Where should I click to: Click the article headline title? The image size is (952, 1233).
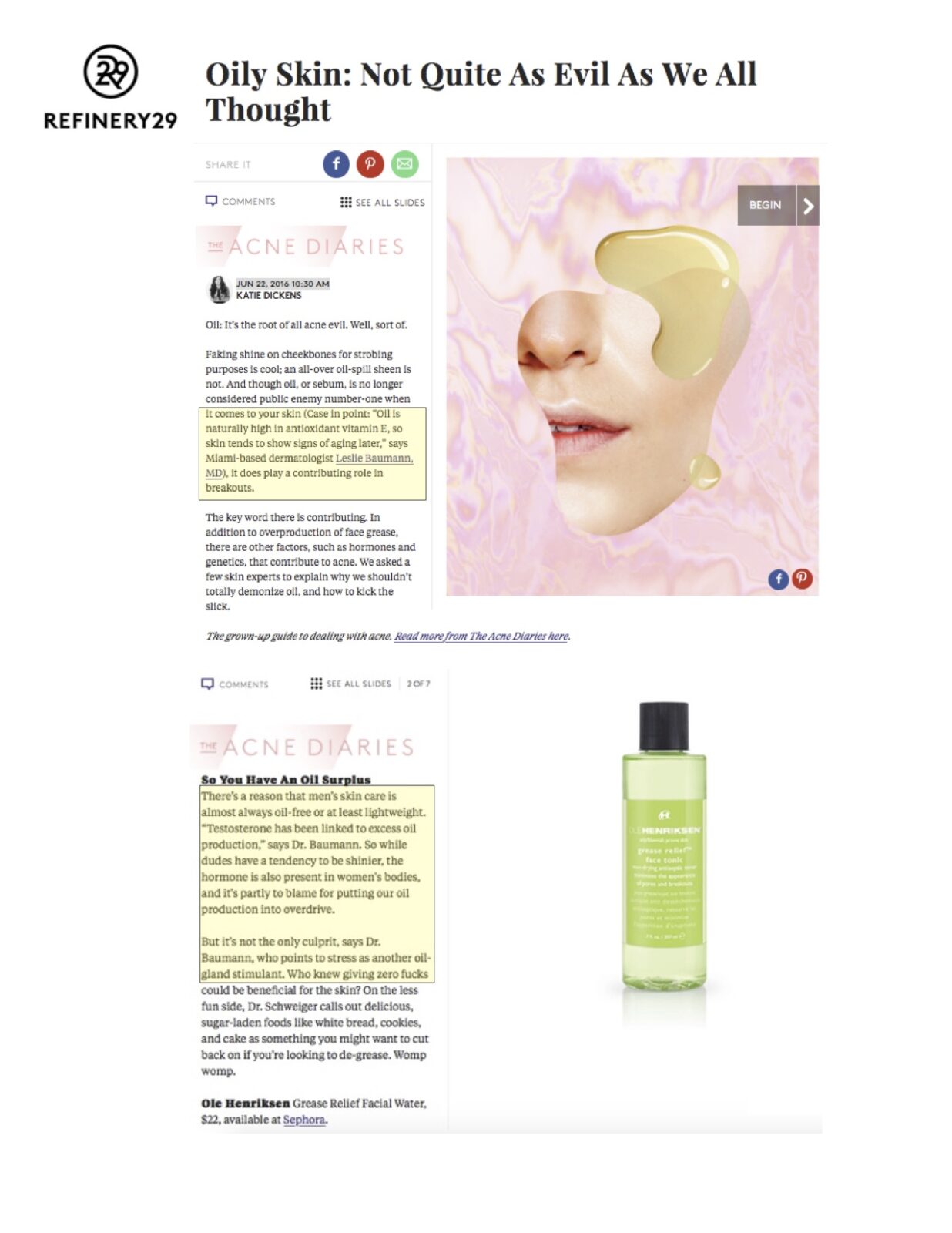481,92
